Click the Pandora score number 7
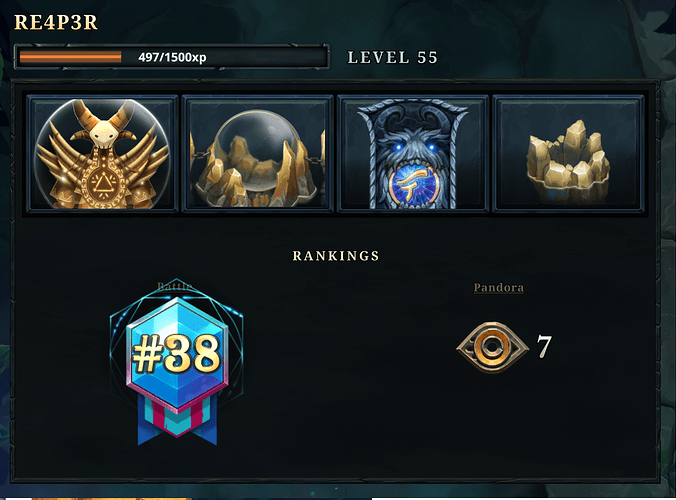 click(544, 346)
